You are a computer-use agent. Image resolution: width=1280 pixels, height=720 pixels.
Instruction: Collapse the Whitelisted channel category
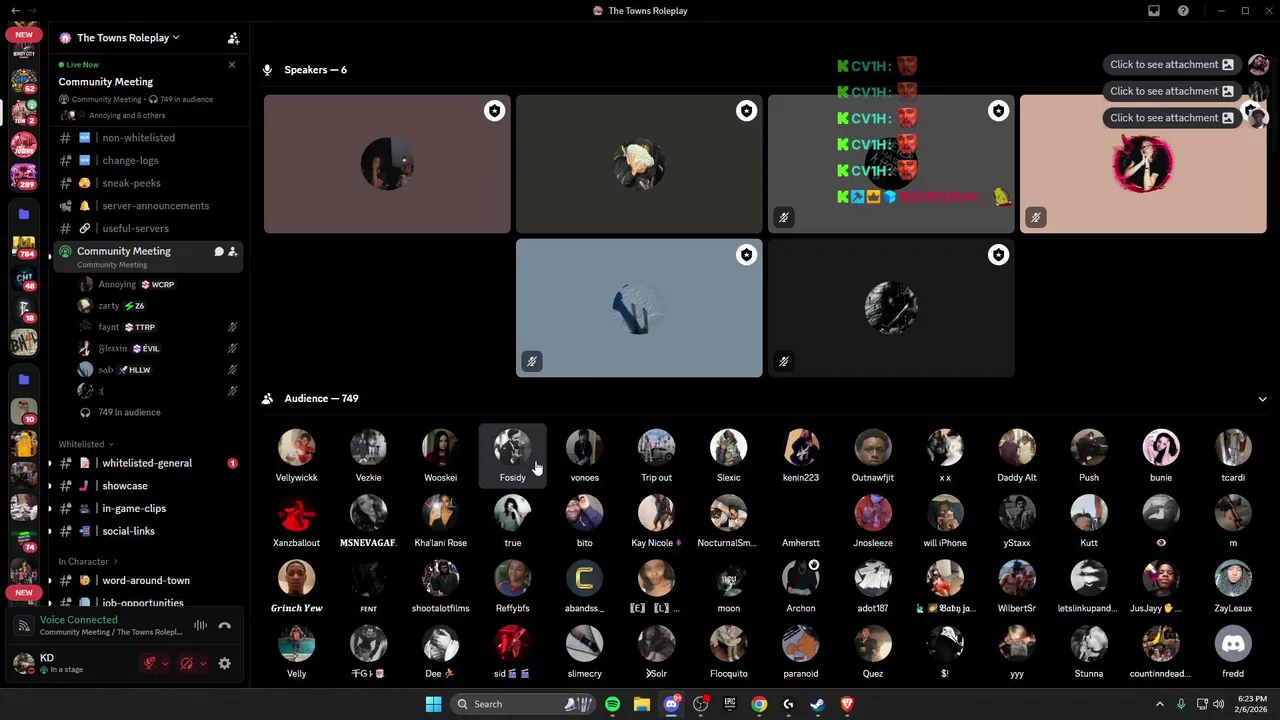(86, 444)
